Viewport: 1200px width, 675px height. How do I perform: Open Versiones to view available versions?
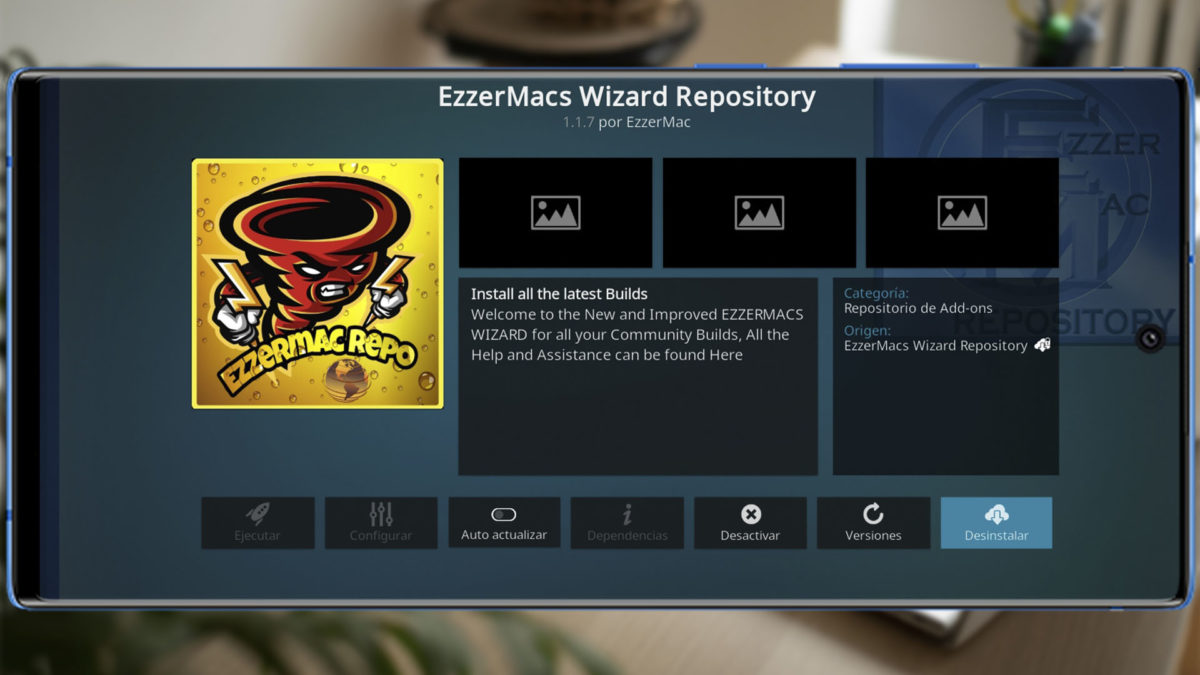pos(873,523)
